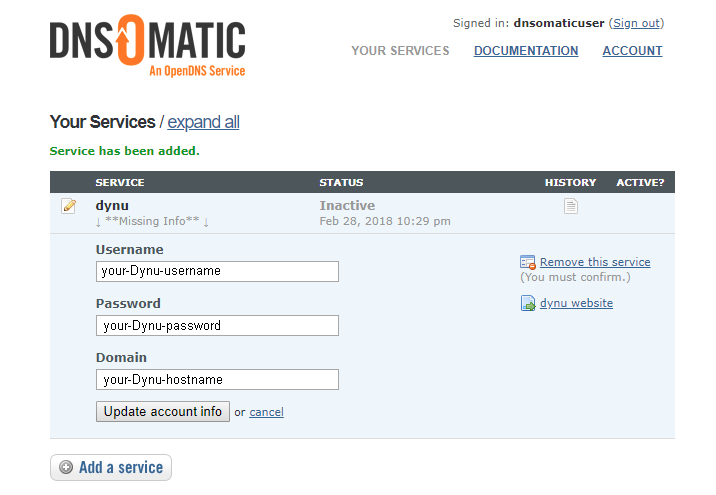Click the dnsomaticuser username text
This screenshot has height=495, width=716.
point(559,23)
